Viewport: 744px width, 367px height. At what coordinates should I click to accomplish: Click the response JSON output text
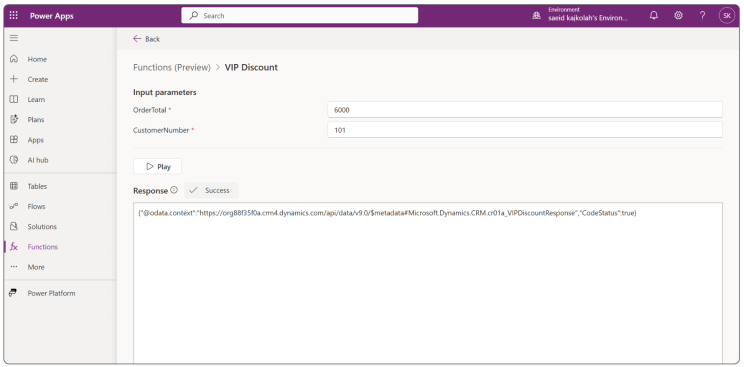coord(388,213)
